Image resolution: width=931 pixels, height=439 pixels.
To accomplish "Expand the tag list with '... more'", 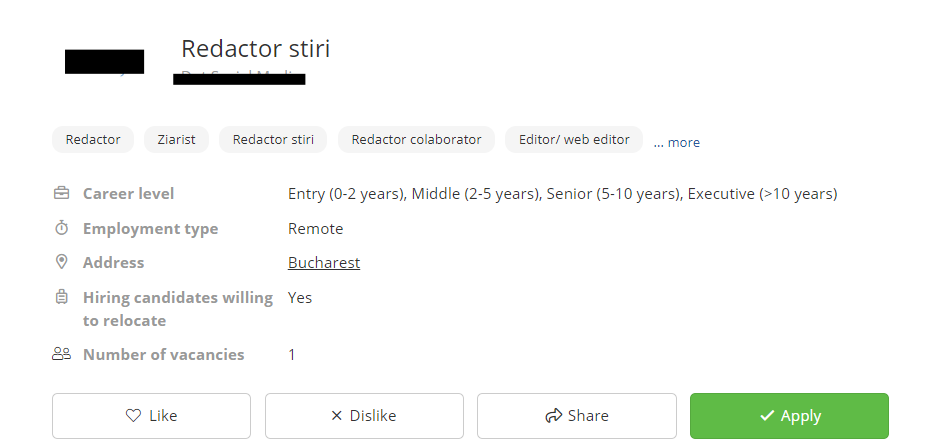I will (x=677, y=142).
